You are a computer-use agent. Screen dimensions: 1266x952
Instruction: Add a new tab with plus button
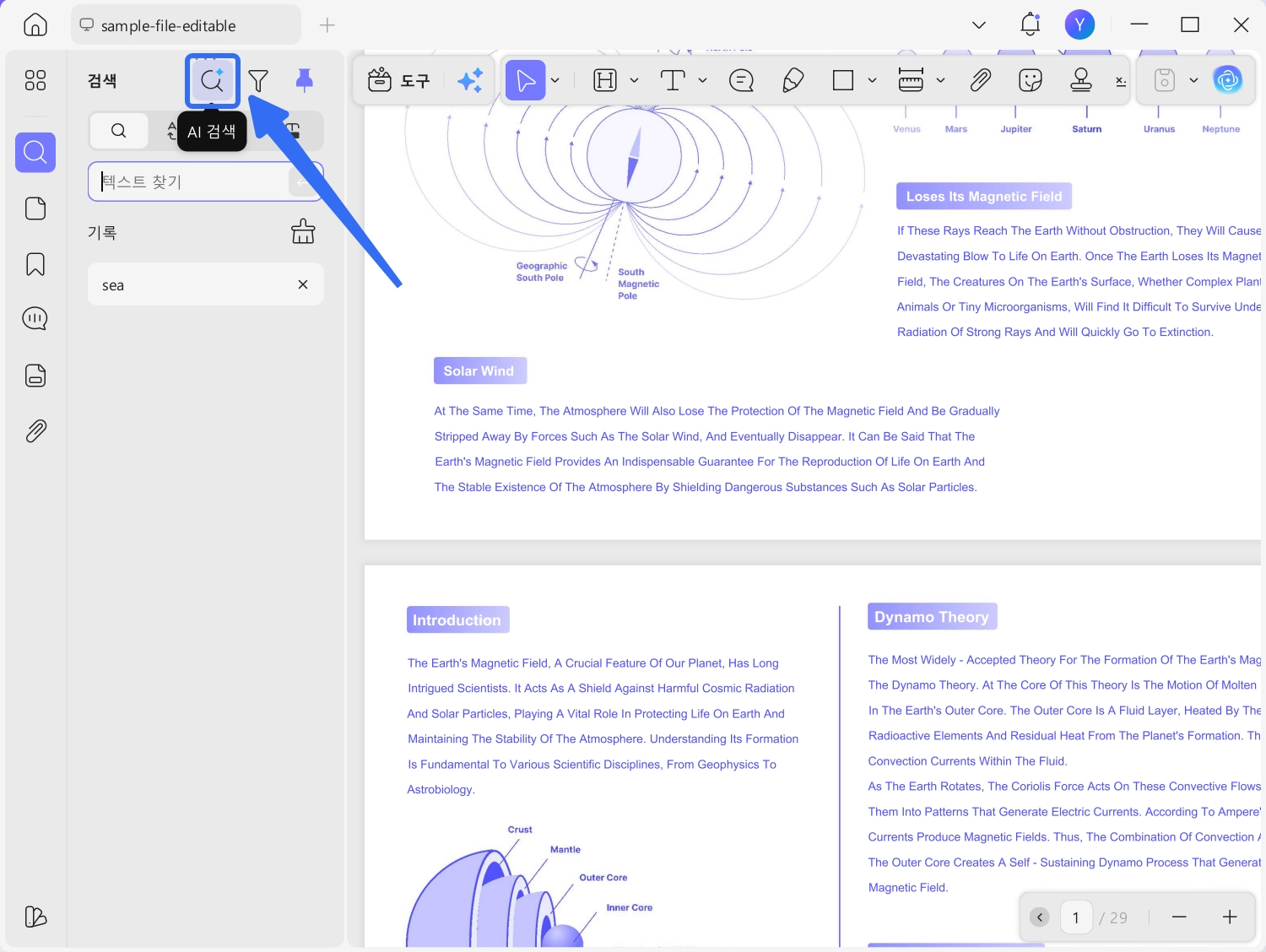point(327,25)
